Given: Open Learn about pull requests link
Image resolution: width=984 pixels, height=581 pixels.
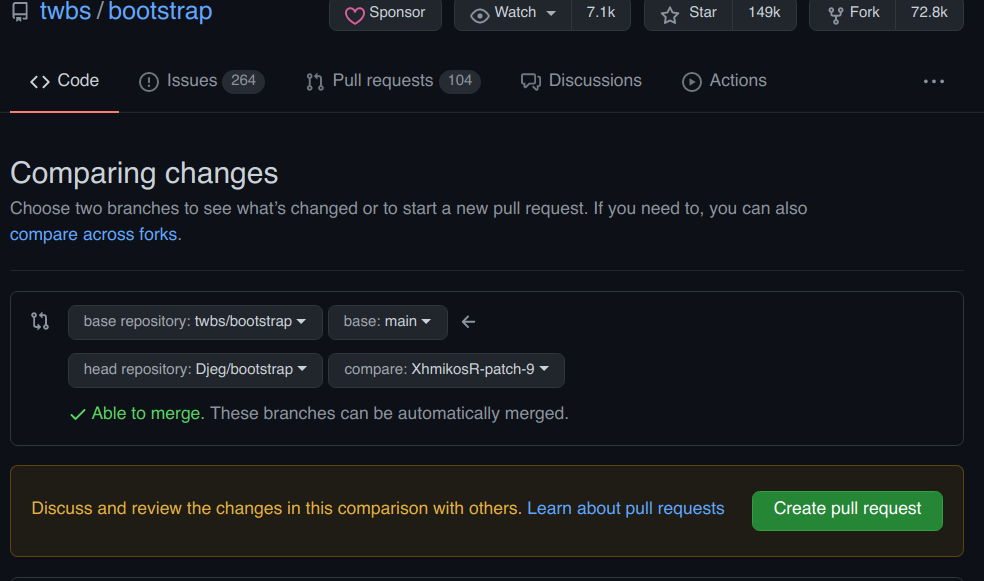Looking at the screenshot, I should [x=626, y=508].
